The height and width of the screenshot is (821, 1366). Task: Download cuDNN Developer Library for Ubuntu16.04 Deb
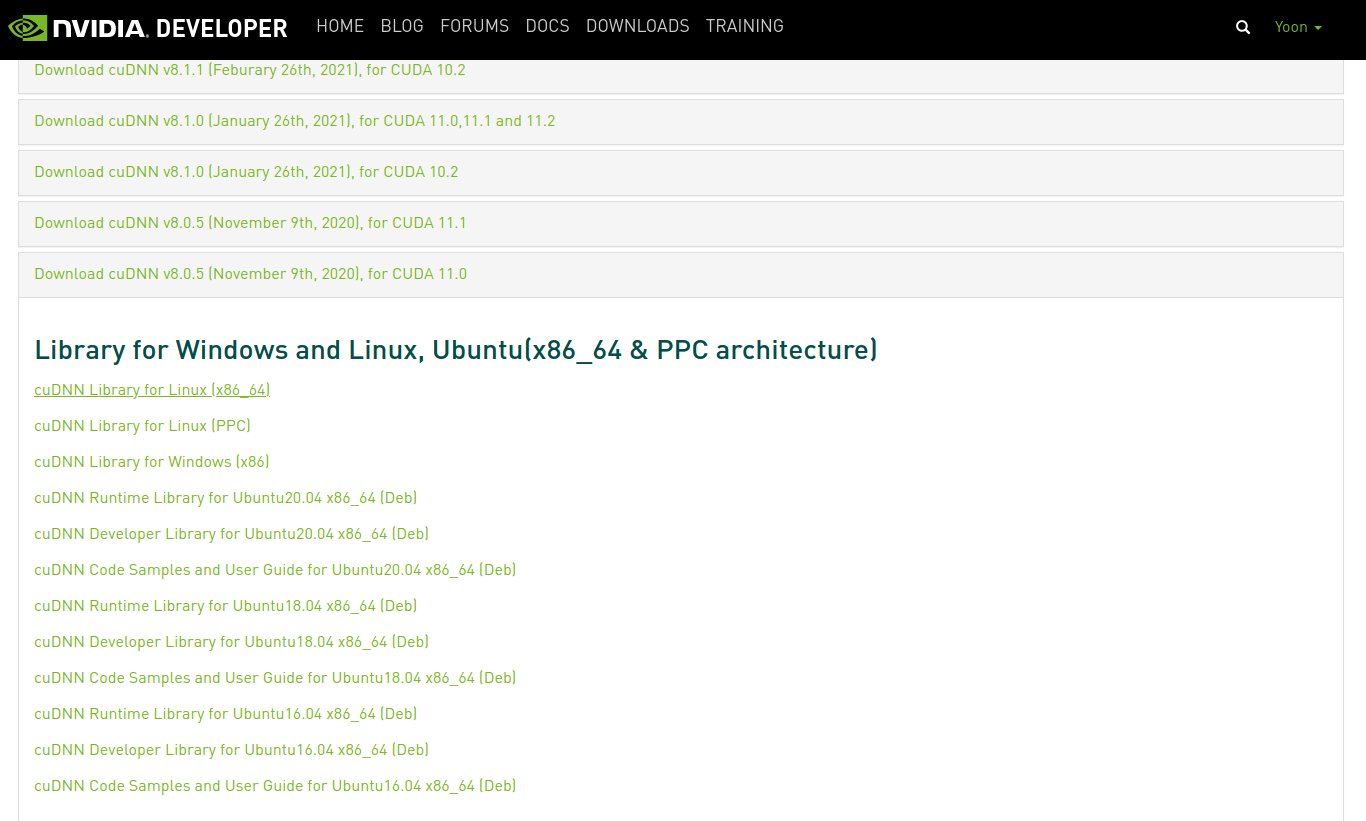231,750
